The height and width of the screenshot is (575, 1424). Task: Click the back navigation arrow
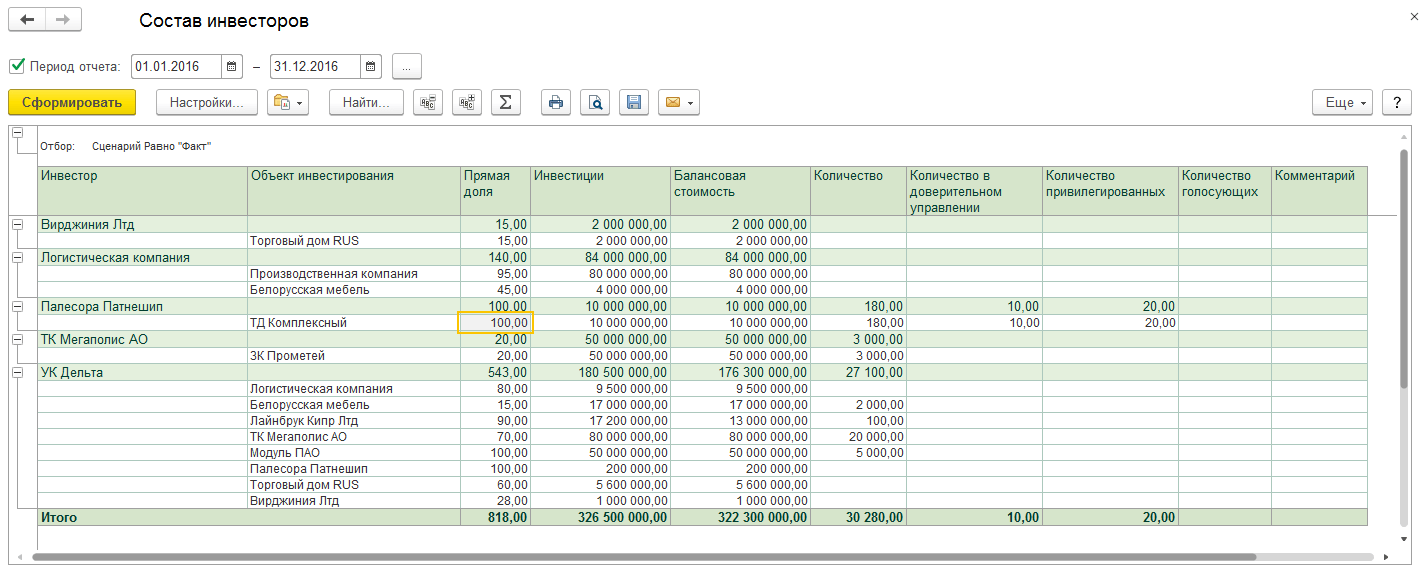[x=27, y=20]
